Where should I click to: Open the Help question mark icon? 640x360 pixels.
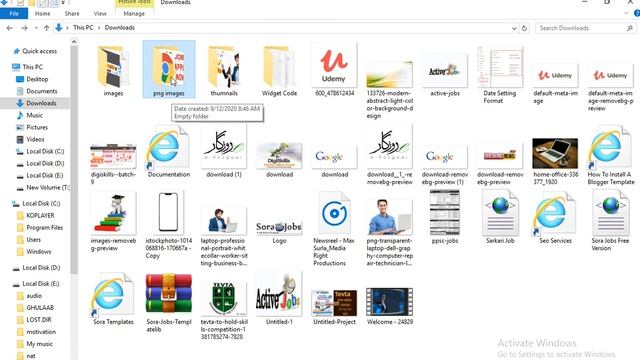(x=637, y=13)
